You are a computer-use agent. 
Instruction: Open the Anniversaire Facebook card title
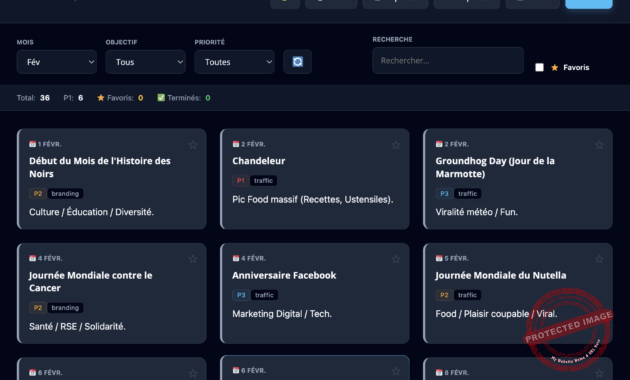[284, 276]
